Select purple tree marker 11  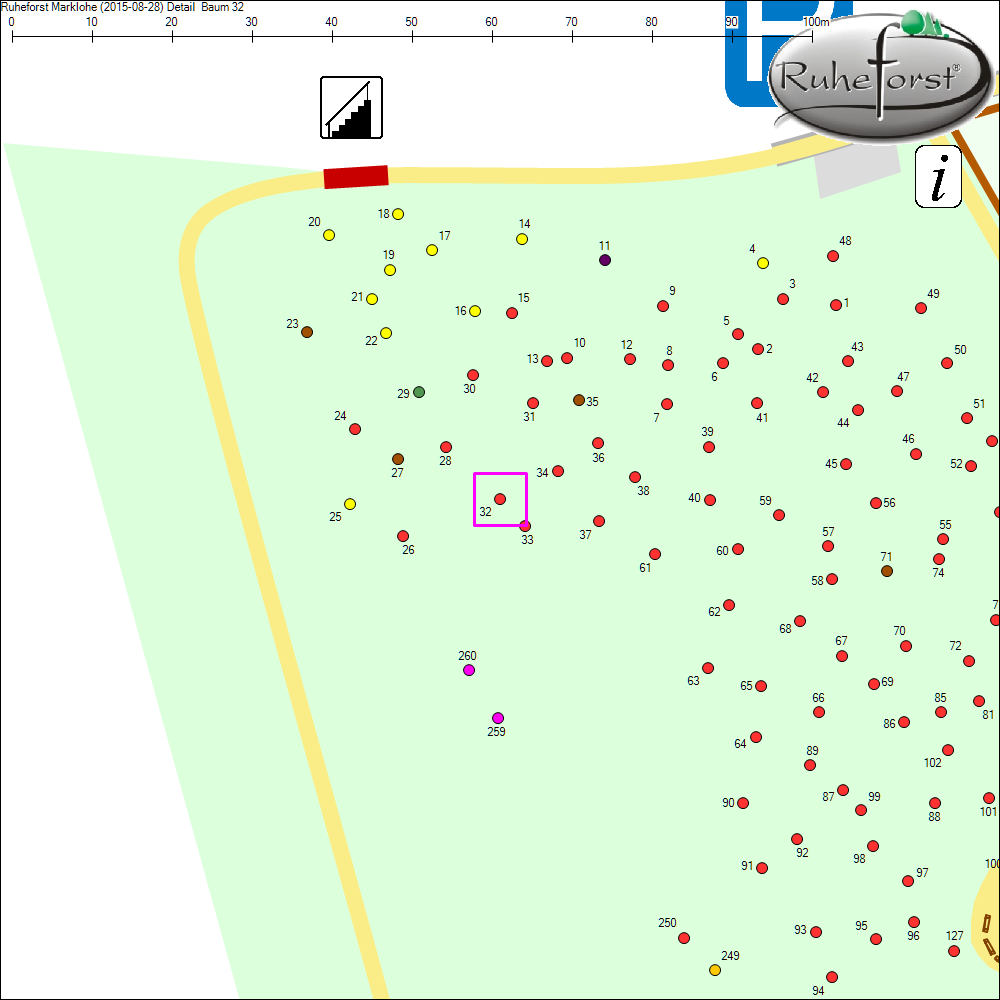pos(605,260)
